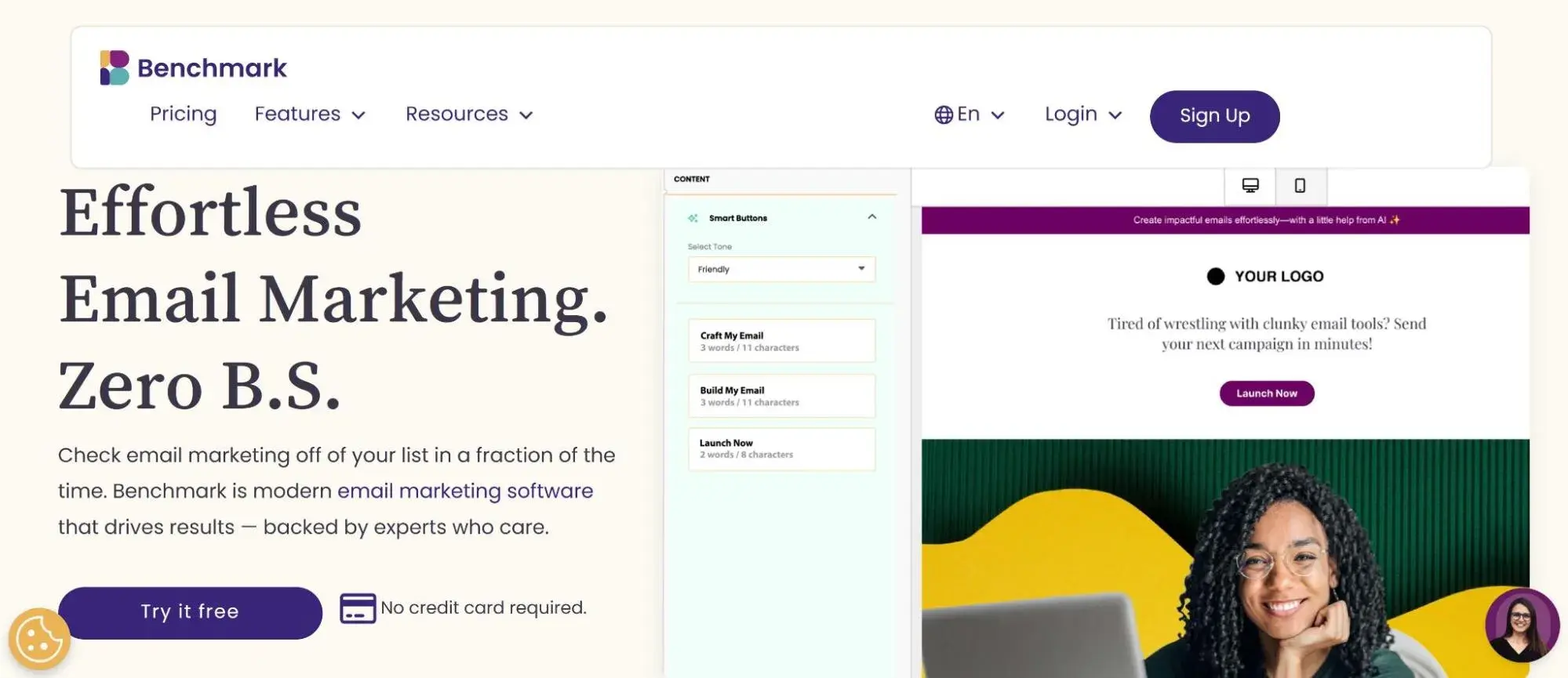Click the Try it free button

click(190, 612)
